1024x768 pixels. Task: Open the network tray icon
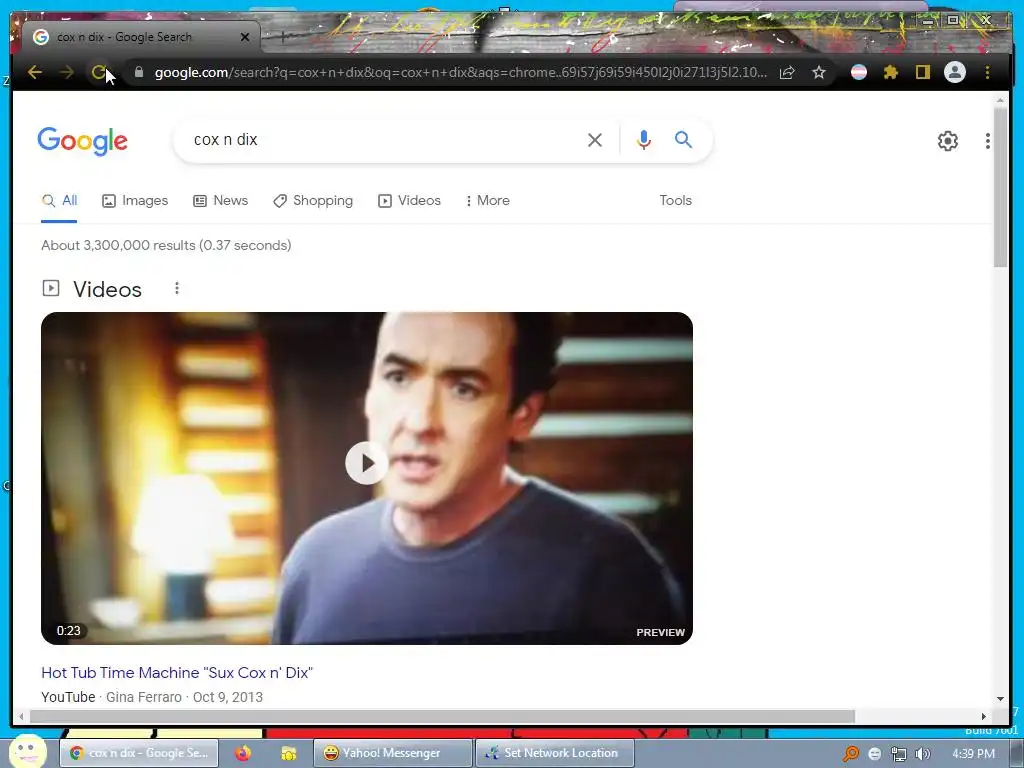(x=899, y=754)
